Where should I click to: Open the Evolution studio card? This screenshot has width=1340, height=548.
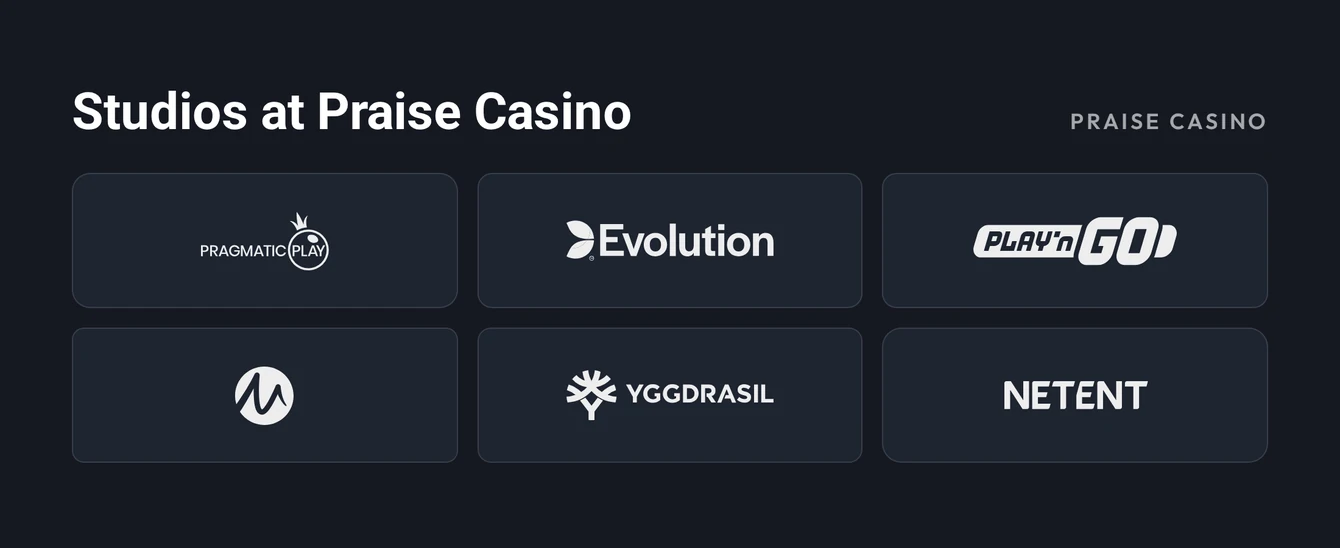[x=670, y=240]
